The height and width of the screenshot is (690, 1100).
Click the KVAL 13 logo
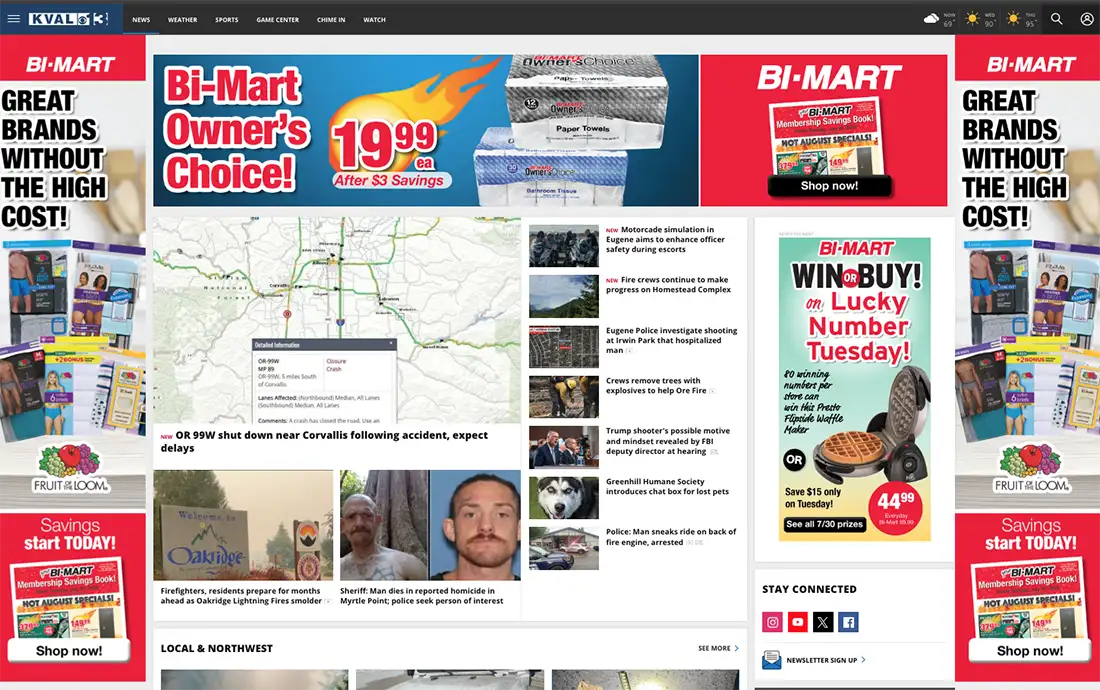[x=69, y=19]
